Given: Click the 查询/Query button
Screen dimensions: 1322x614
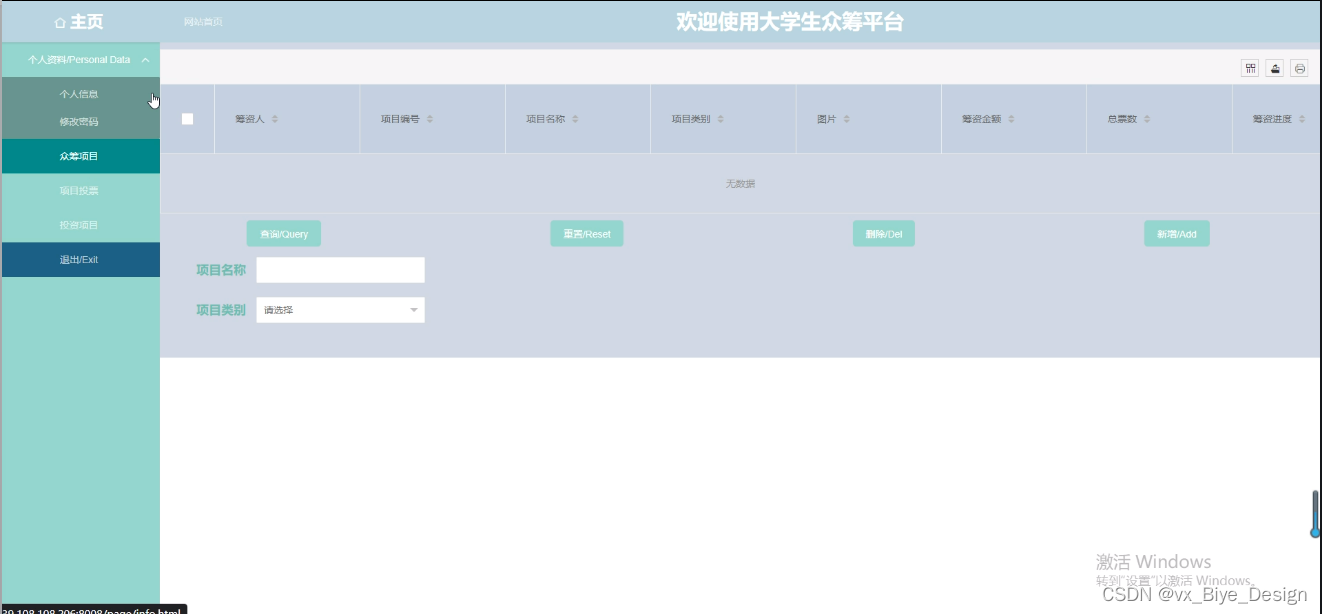Looking at the screenshot, I should pos(284,234).
